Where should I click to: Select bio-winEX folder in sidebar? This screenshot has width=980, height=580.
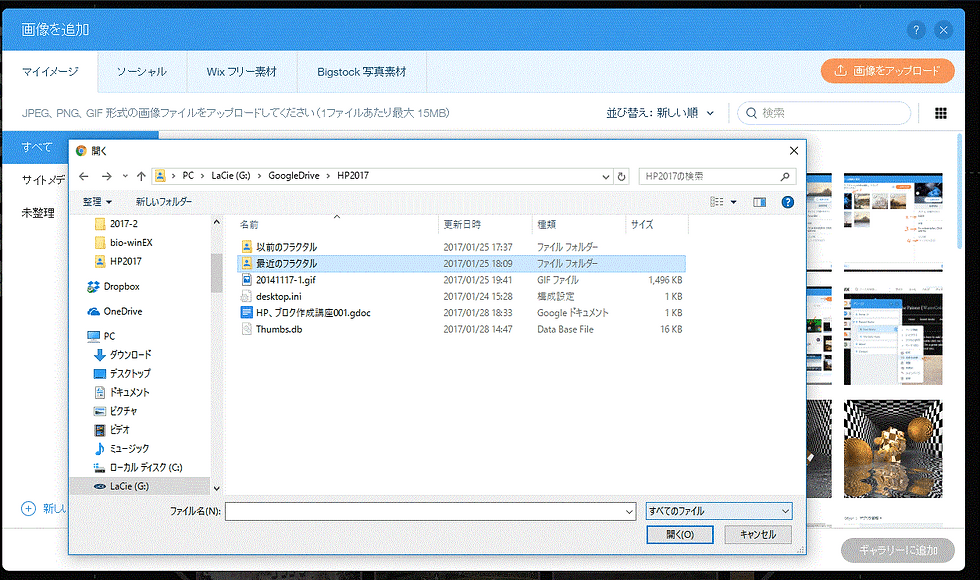tap(124, 242)
